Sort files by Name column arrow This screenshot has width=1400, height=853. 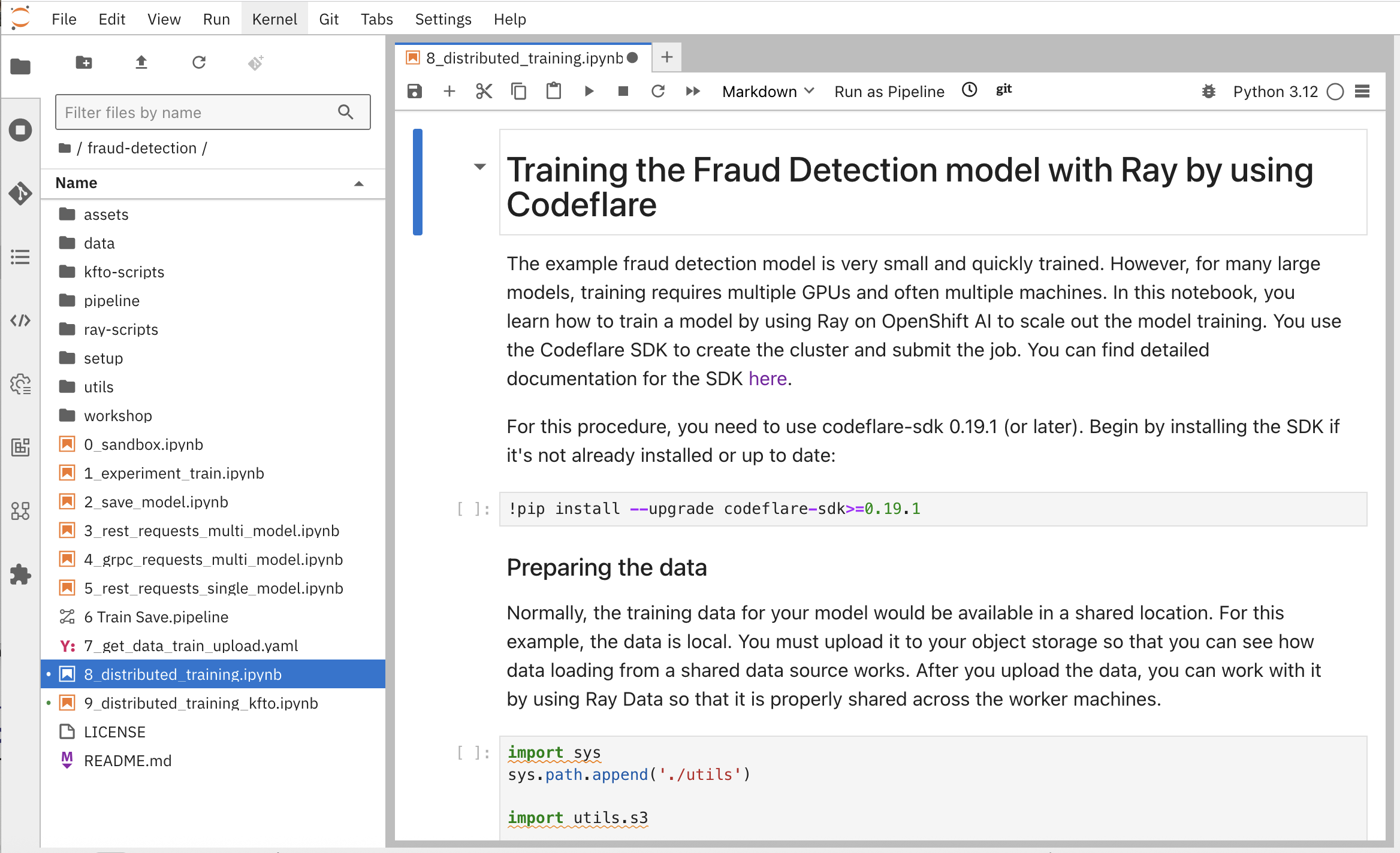[x=359, y=183]
